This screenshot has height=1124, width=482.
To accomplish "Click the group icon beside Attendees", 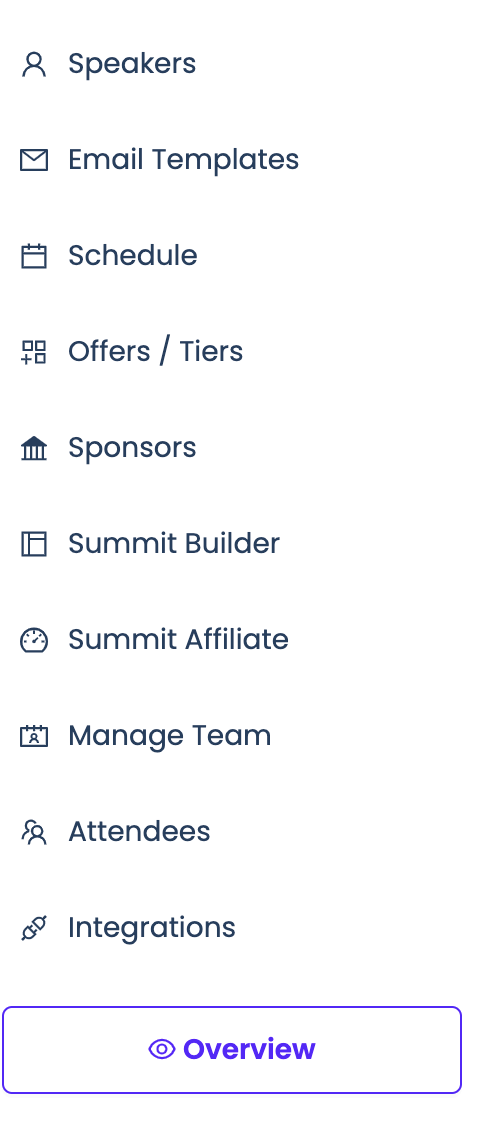I will [x=34, y=832].
